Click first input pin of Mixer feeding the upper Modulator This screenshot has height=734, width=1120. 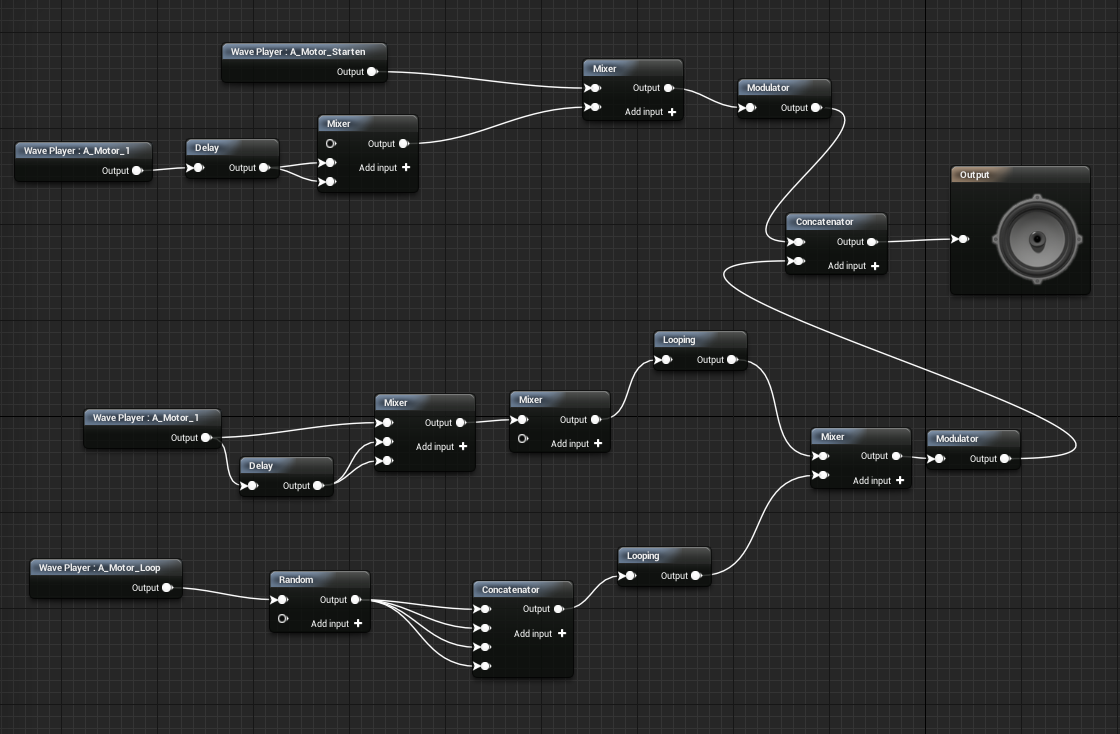[594, 88]
